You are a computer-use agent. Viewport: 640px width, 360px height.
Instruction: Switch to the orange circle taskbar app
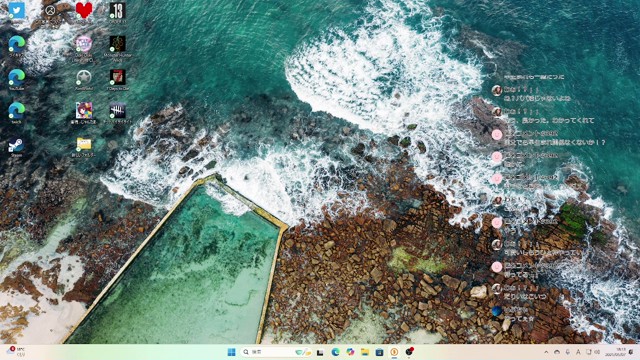pyautogui.click(x=394, y=352)
